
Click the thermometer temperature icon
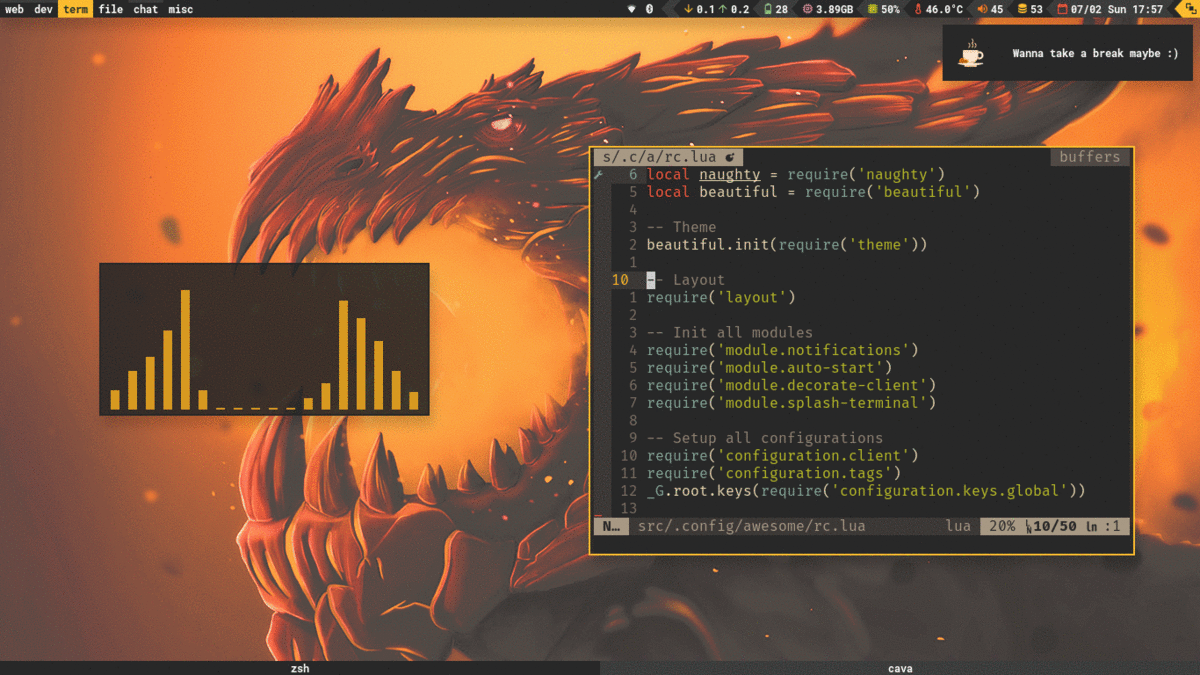916,9
